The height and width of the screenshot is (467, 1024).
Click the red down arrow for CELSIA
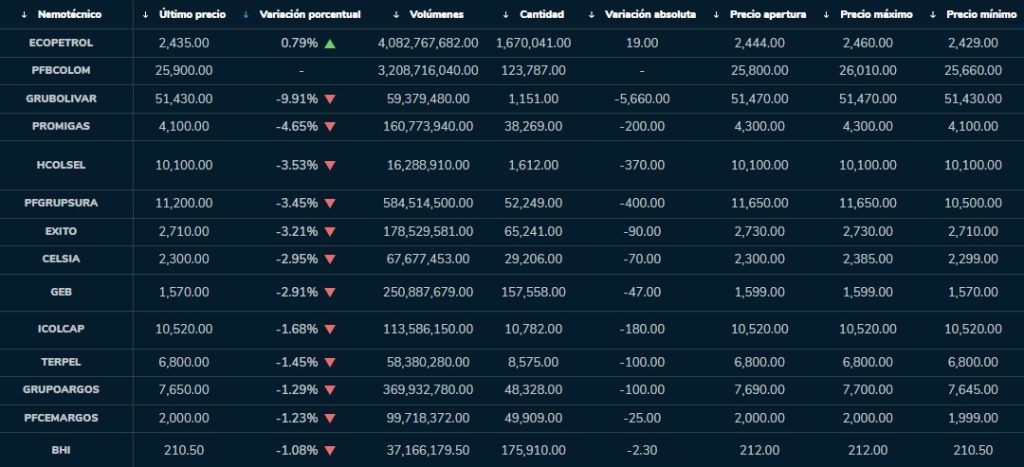pos(330,259)
